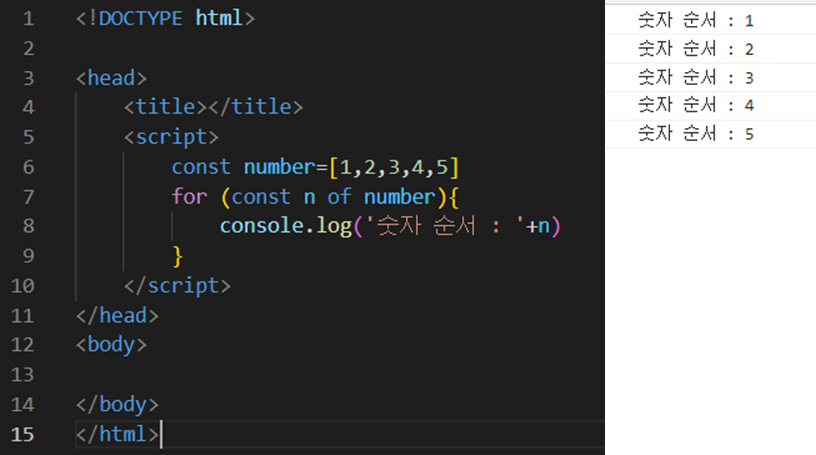Click the yellow closing brace on line 9
This screenshot has height=455, width=816.
click(177, 257)
